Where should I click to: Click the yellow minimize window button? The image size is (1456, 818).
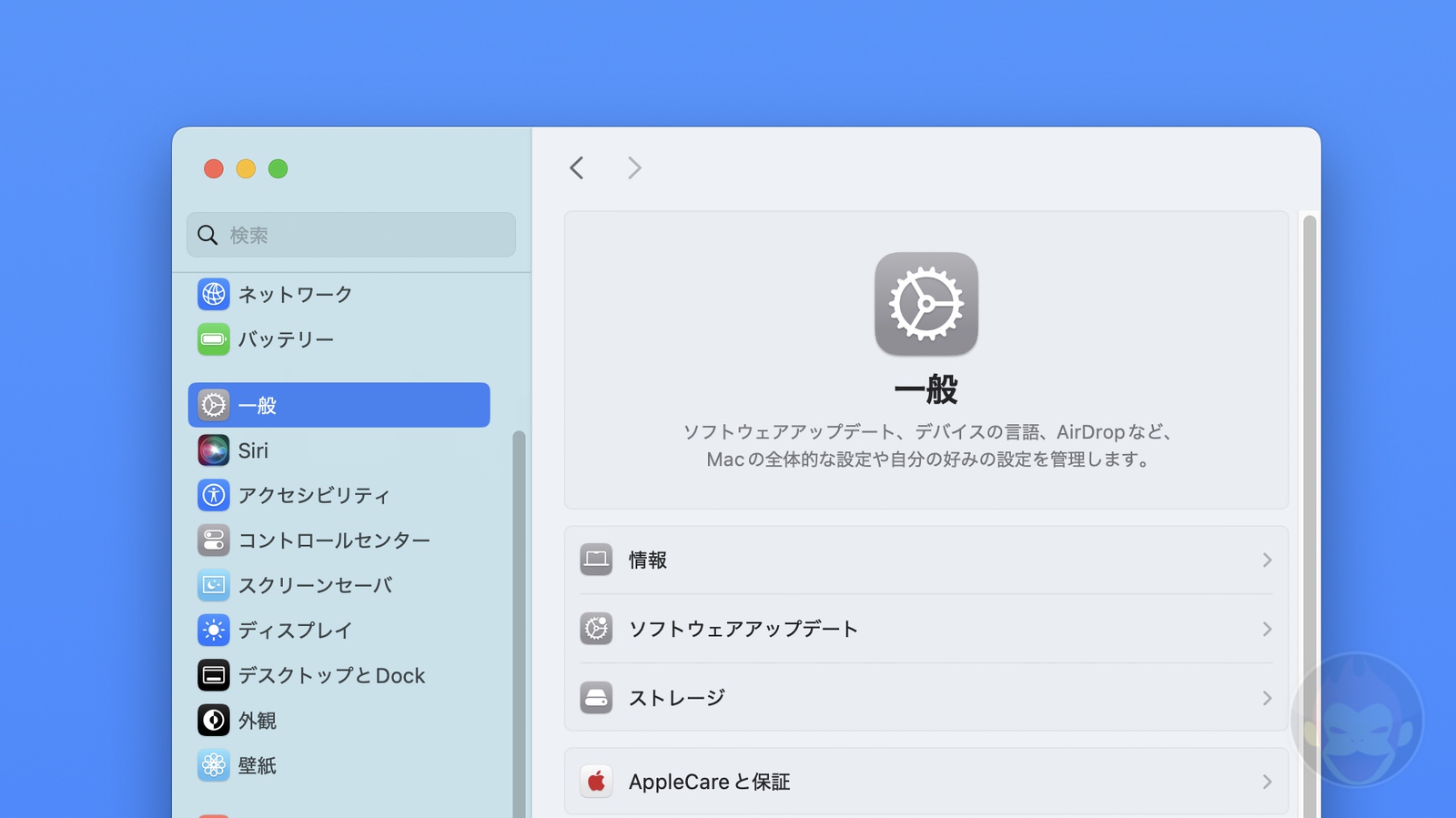[x=246, y=168]
